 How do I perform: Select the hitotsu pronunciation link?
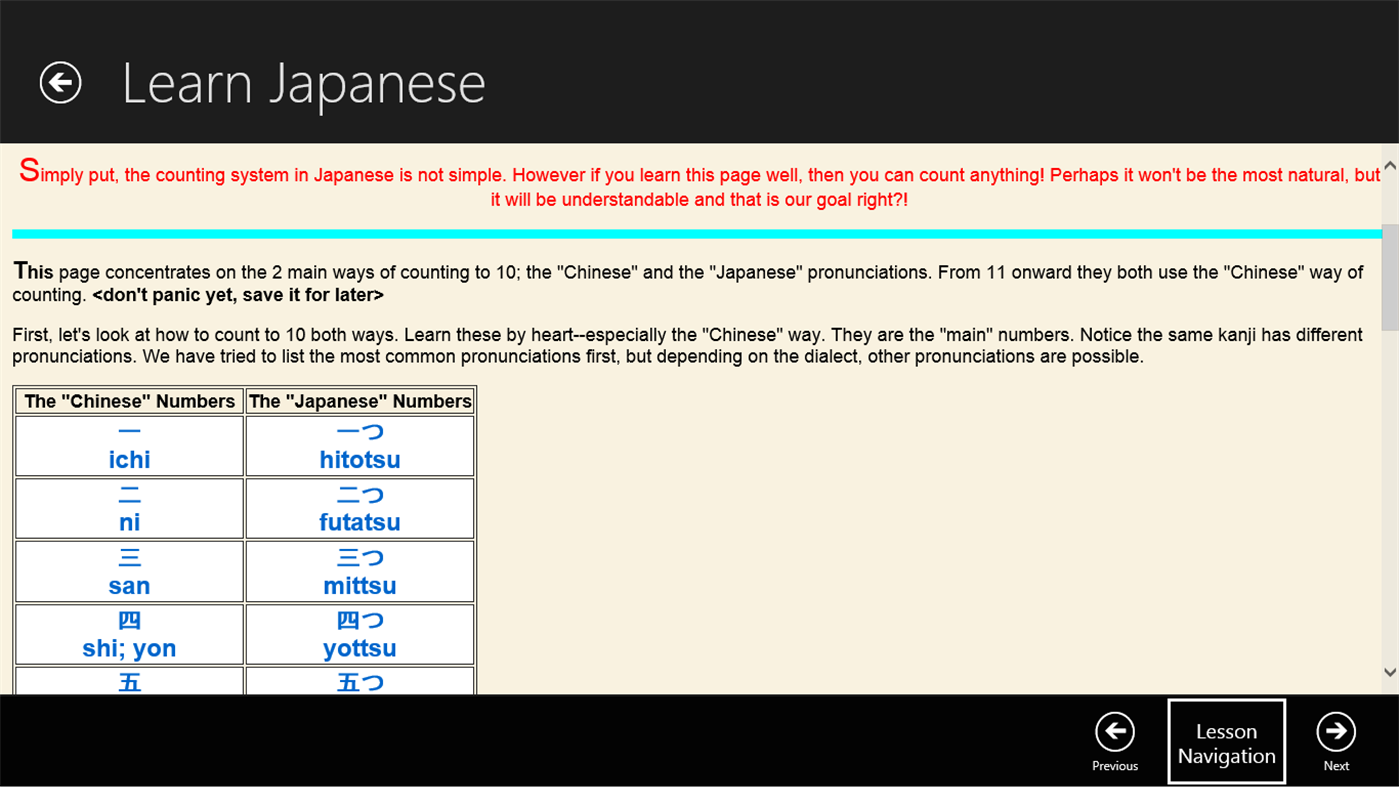pos(359,459)
